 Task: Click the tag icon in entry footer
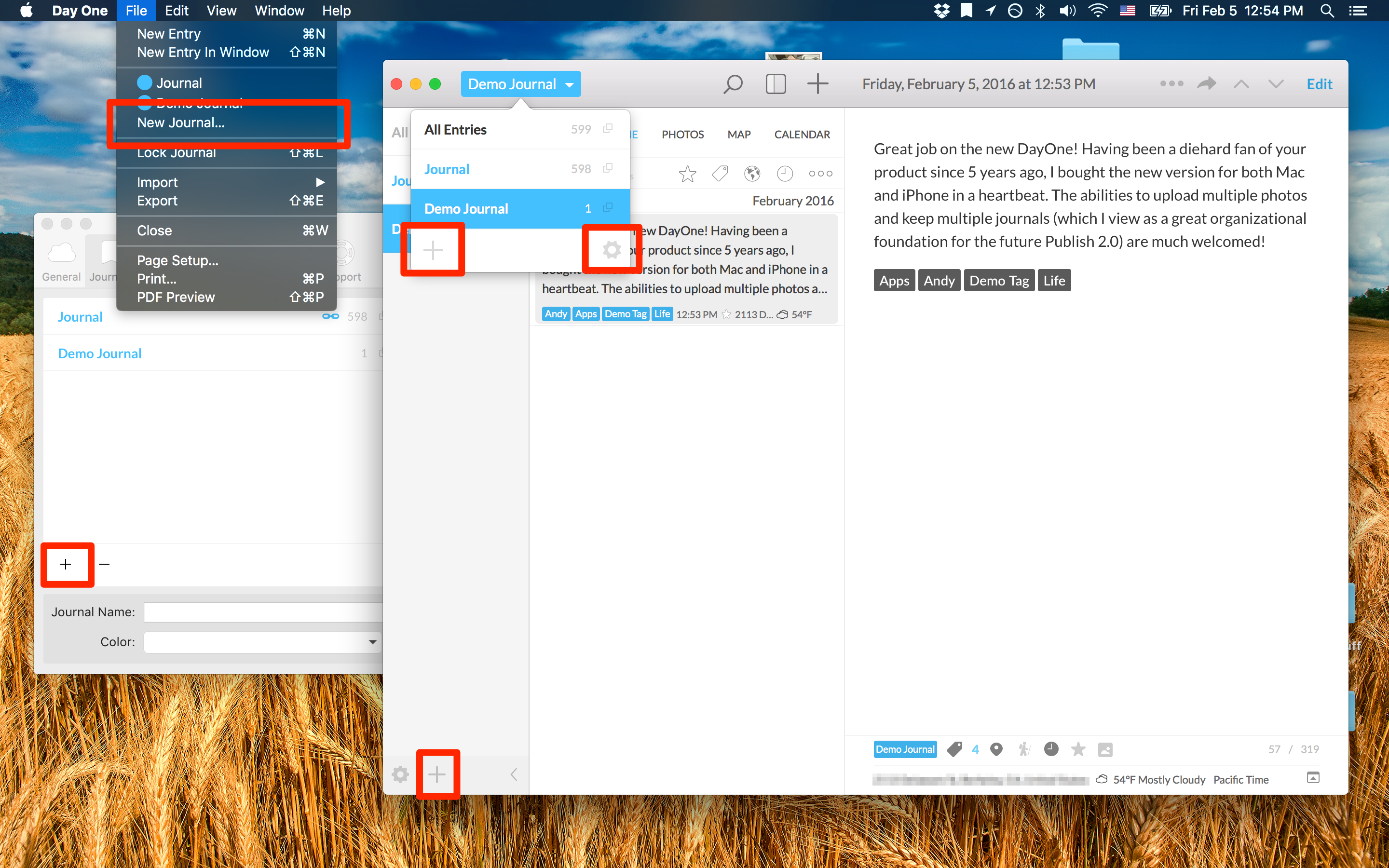point(954,749)
